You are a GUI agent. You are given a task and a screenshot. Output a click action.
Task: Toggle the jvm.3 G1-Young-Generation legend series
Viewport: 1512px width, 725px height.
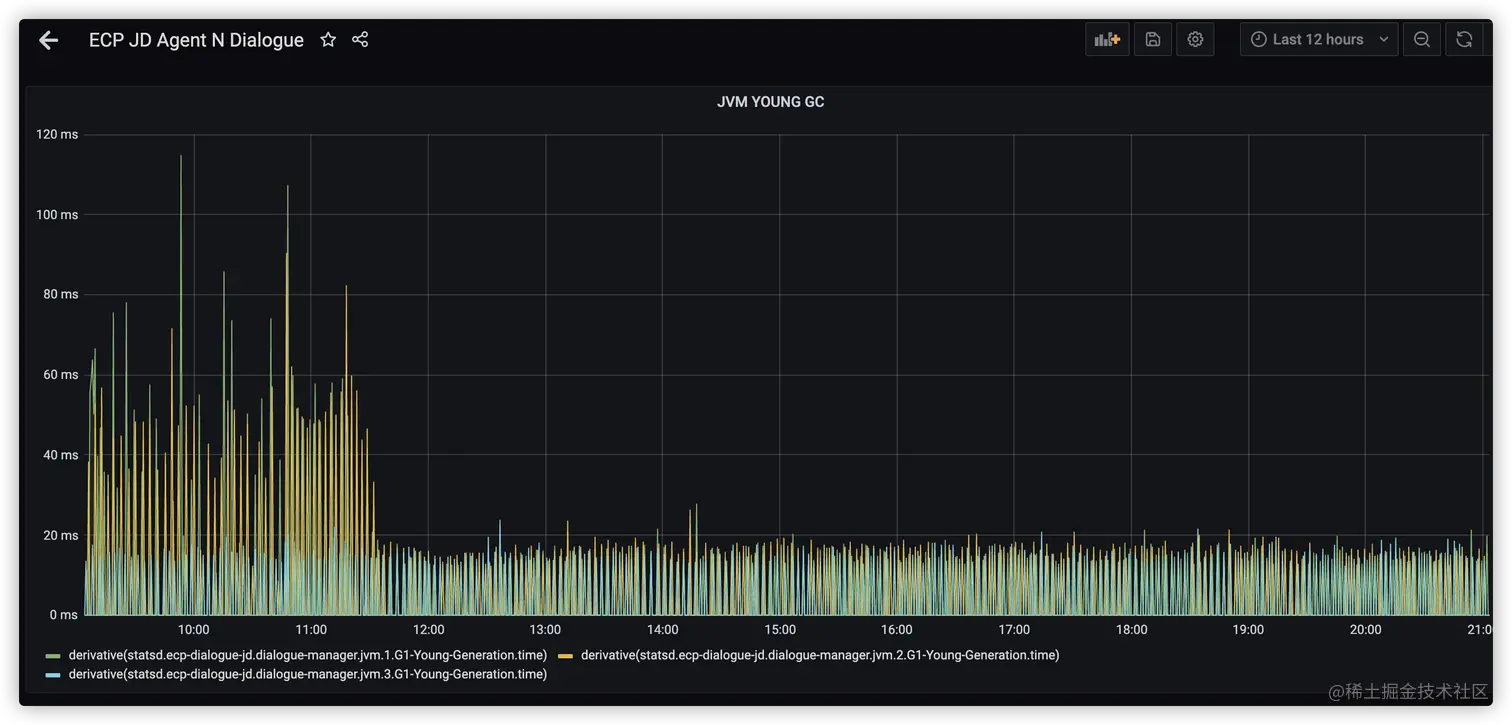(308, 674)
